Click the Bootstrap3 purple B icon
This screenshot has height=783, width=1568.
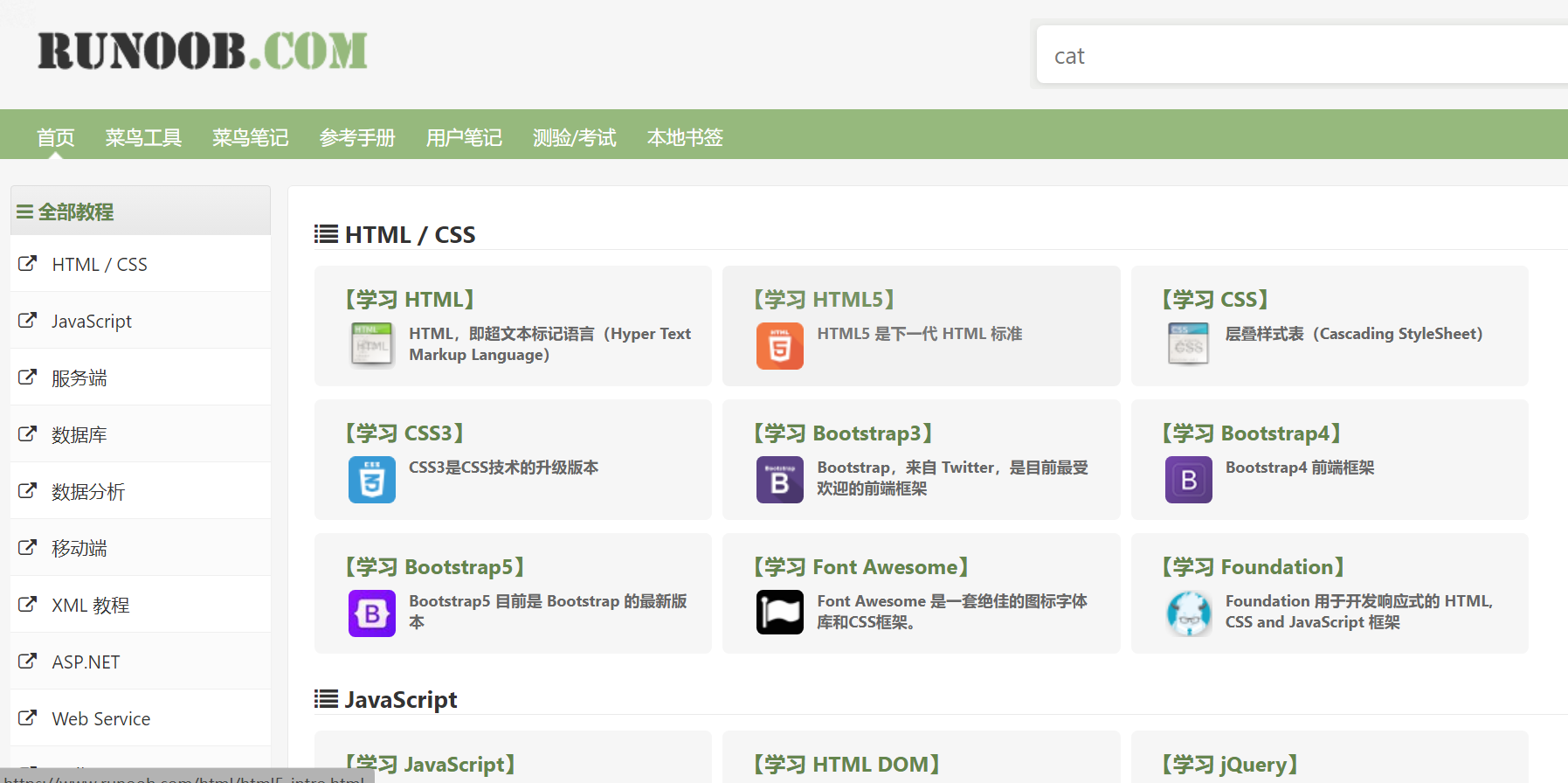[780, 479]
